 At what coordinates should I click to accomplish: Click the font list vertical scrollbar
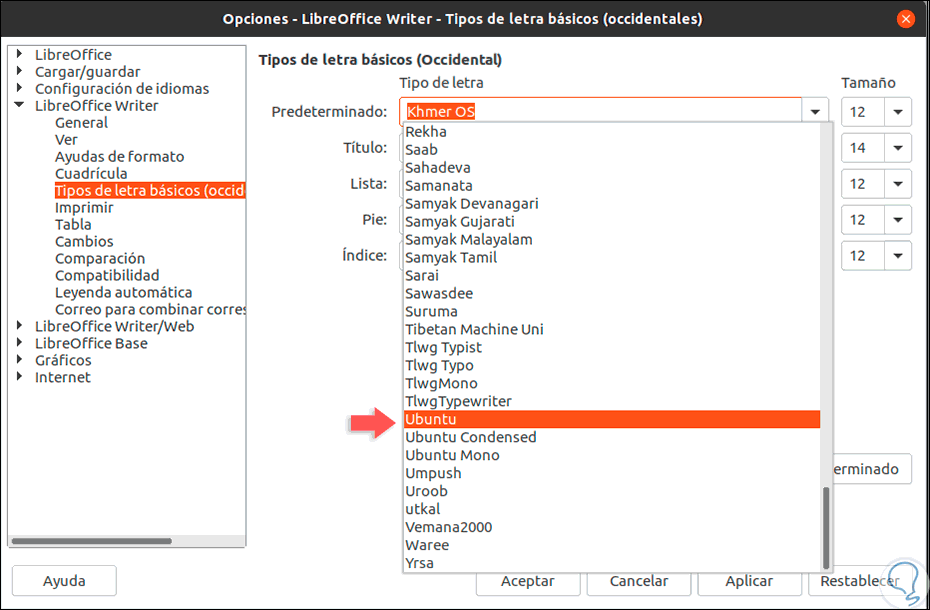pyautogui.click(x=825, y=527)
